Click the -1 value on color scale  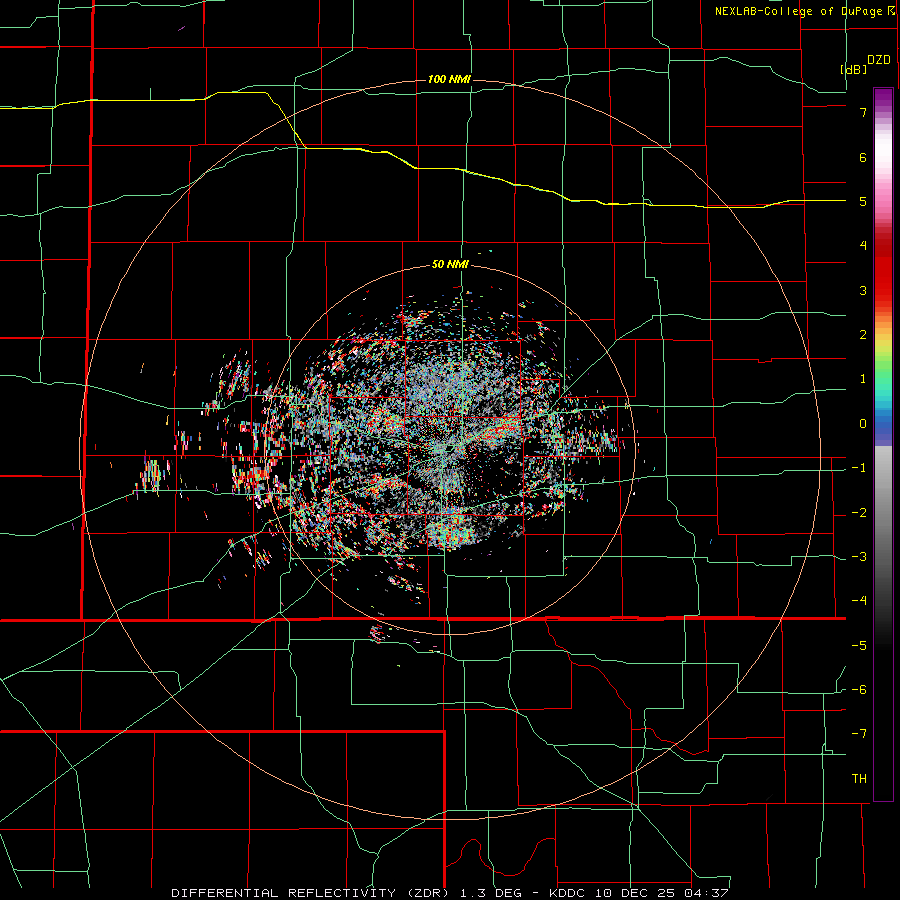[859, 468]
